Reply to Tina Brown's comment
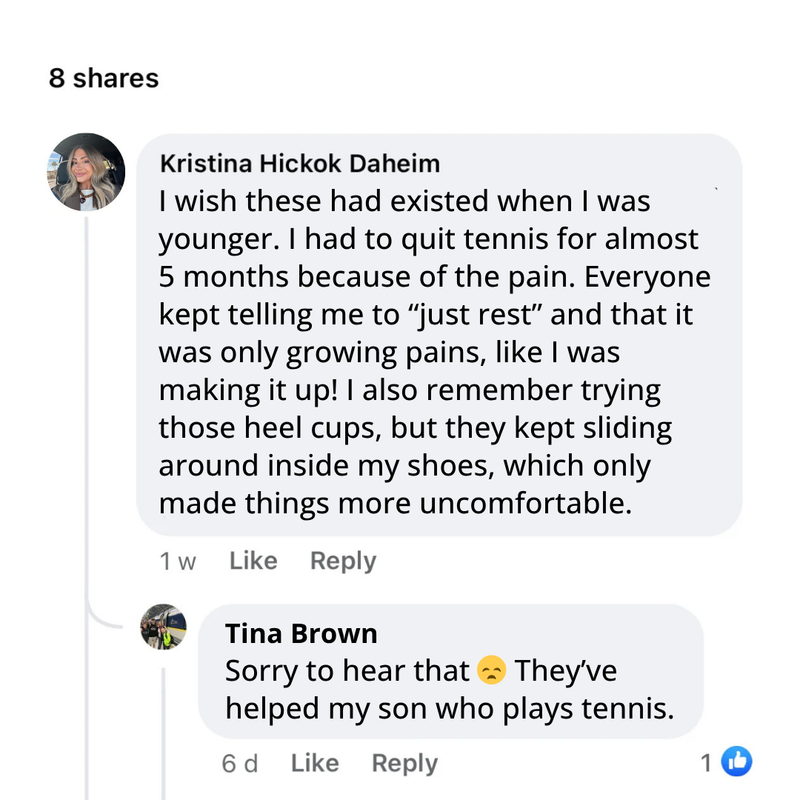 point(404,763)
